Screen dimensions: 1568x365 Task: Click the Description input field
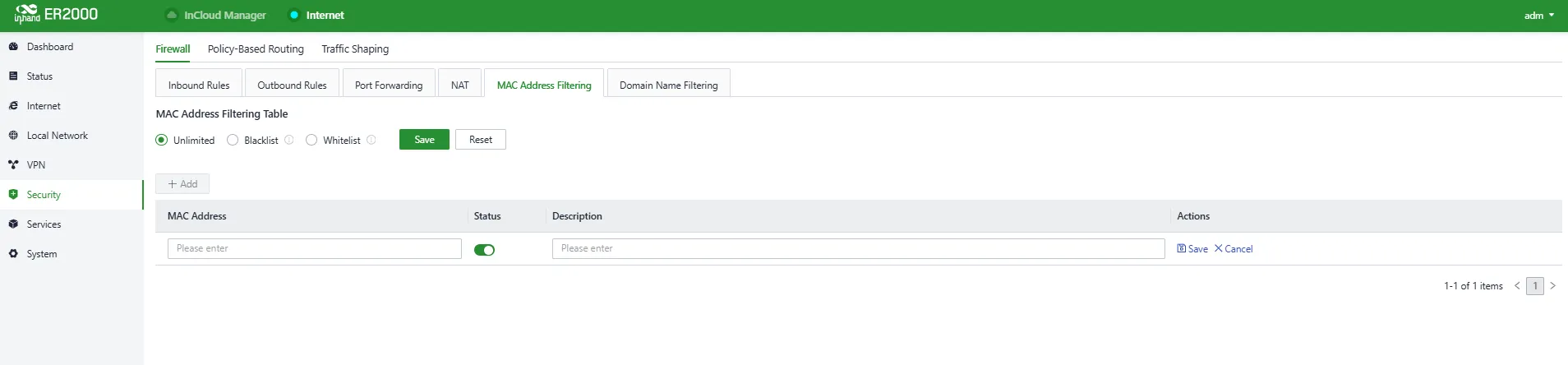point(858,248)
